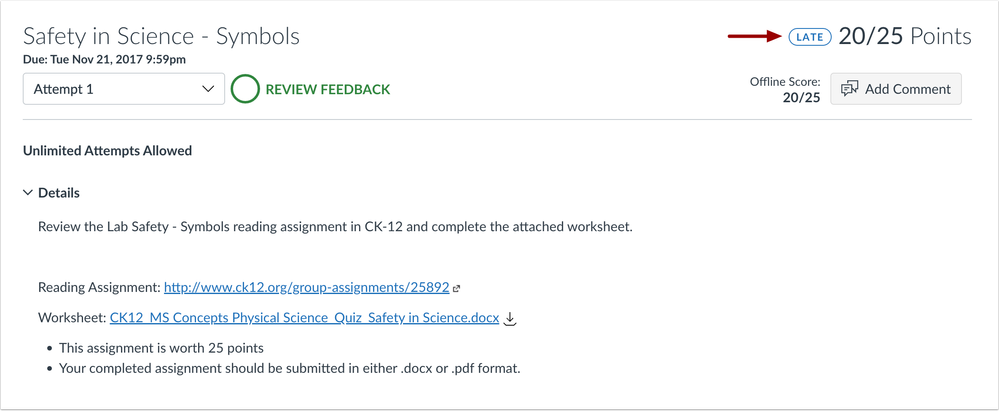
Task: Click the download icon beside the worksheet
Action: 510,319
